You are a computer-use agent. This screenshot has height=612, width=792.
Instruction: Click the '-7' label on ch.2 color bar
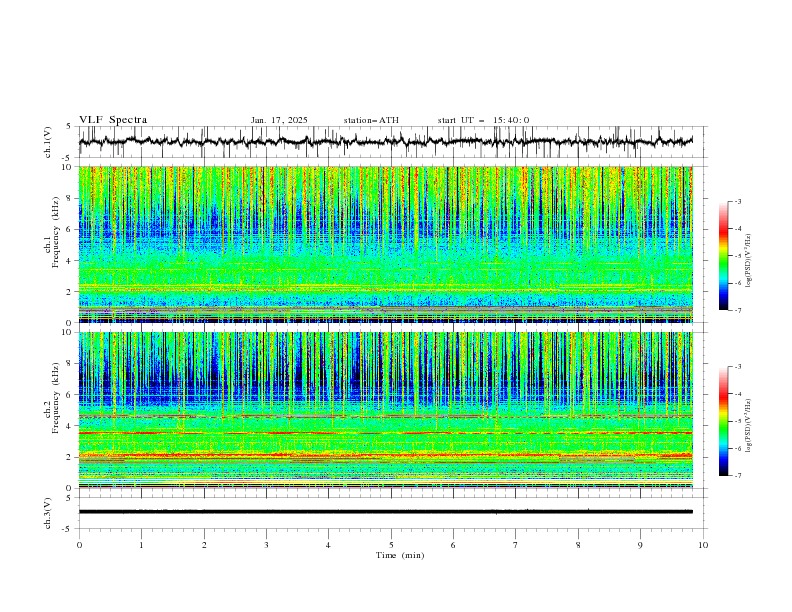pos(737,476)
